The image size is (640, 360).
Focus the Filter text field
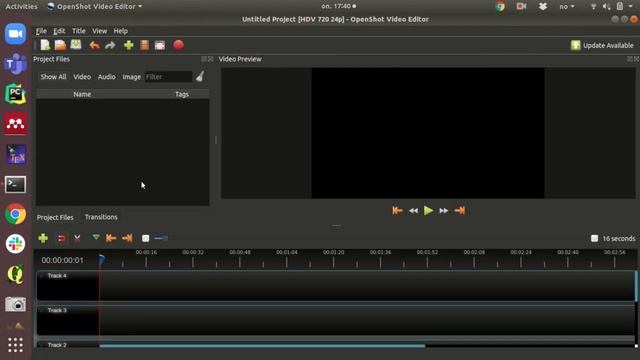pos(168,77)
